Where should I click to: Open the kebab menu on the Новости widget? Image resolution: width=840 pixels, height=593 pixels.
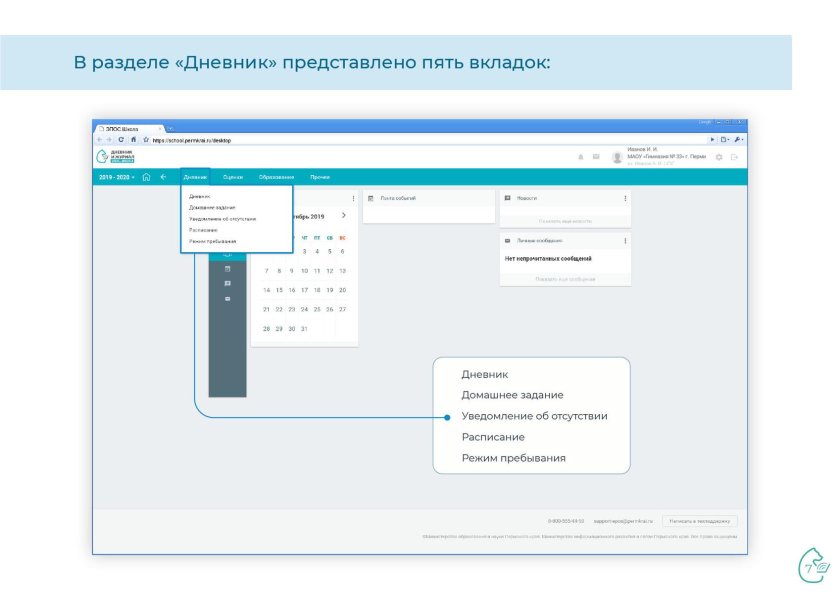625,196
